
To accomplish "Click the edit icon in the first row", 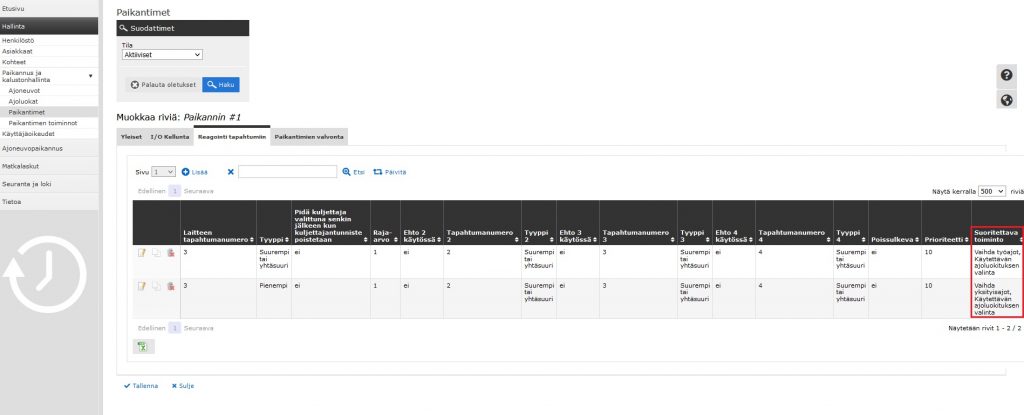I will click(142, 252).
